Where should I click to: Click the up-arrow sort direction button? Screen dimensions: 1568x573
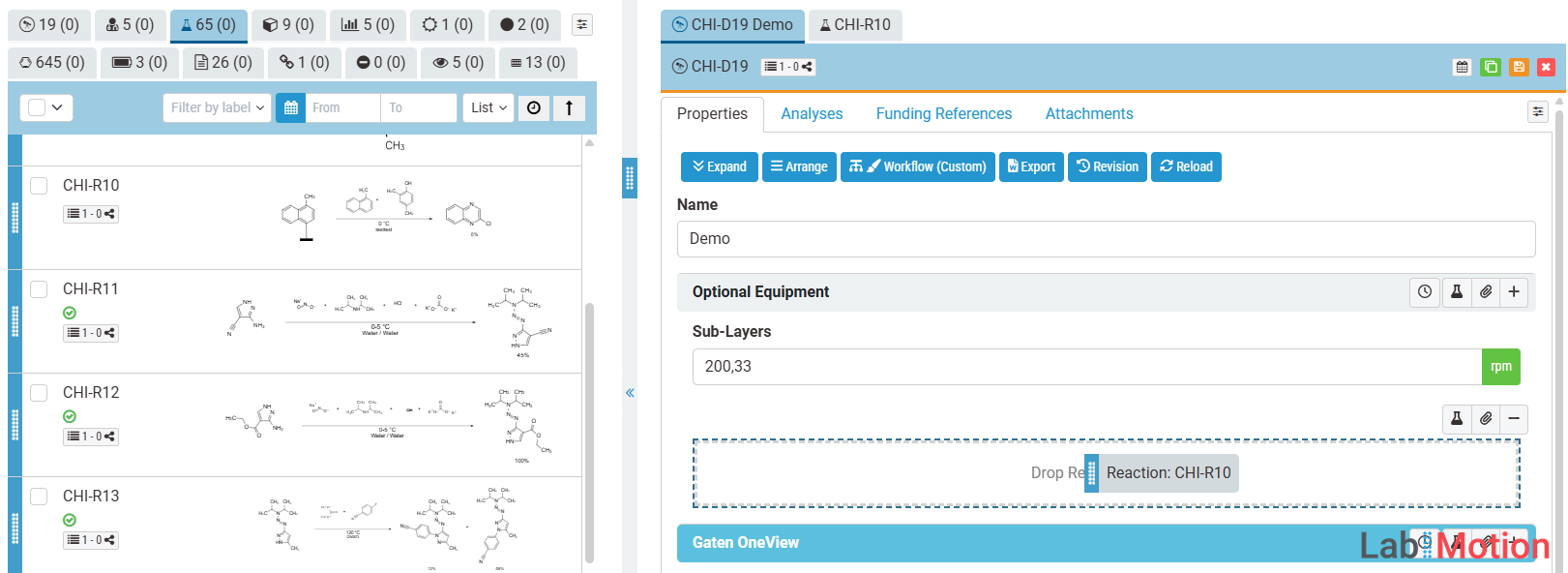pos(569,107)
